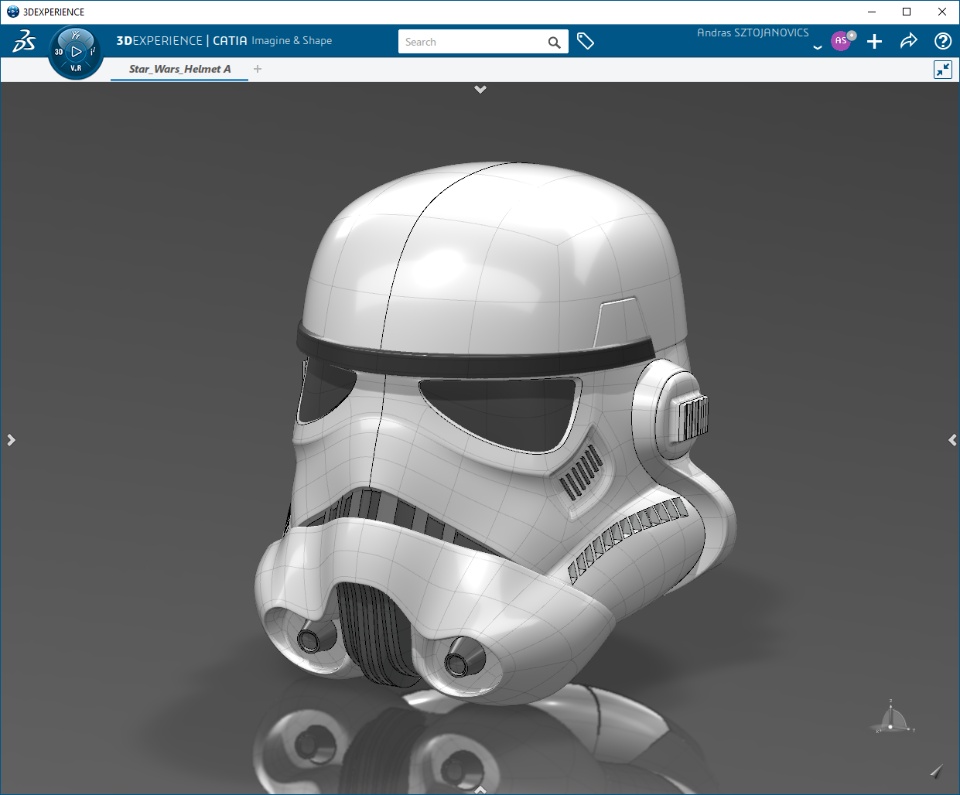
Task: Click the CATIA Imagine & Shape title
Action: coord(272,40)
